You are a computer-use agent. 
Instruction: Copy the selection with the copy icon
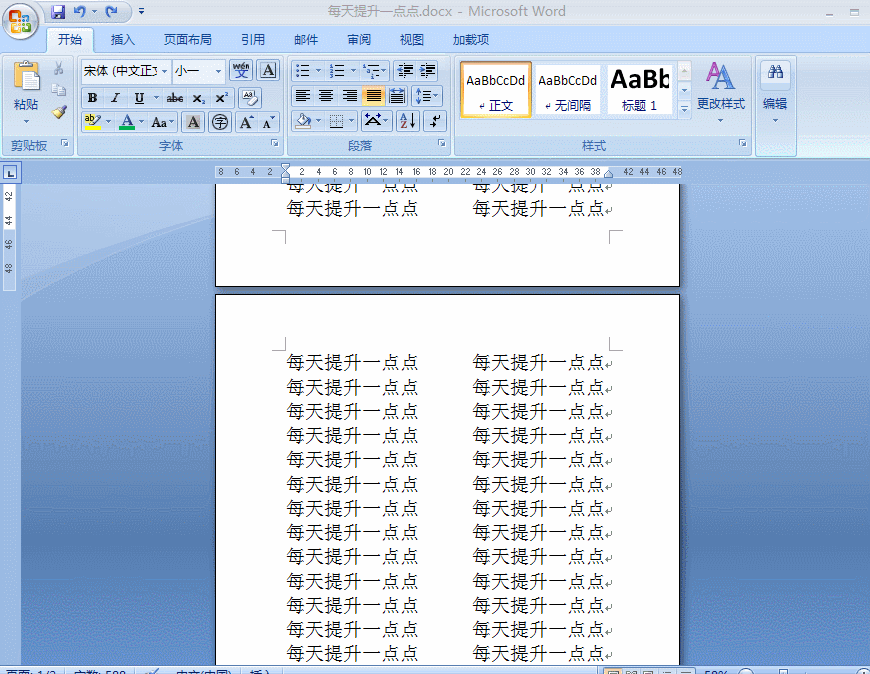(x=58, y=90)
